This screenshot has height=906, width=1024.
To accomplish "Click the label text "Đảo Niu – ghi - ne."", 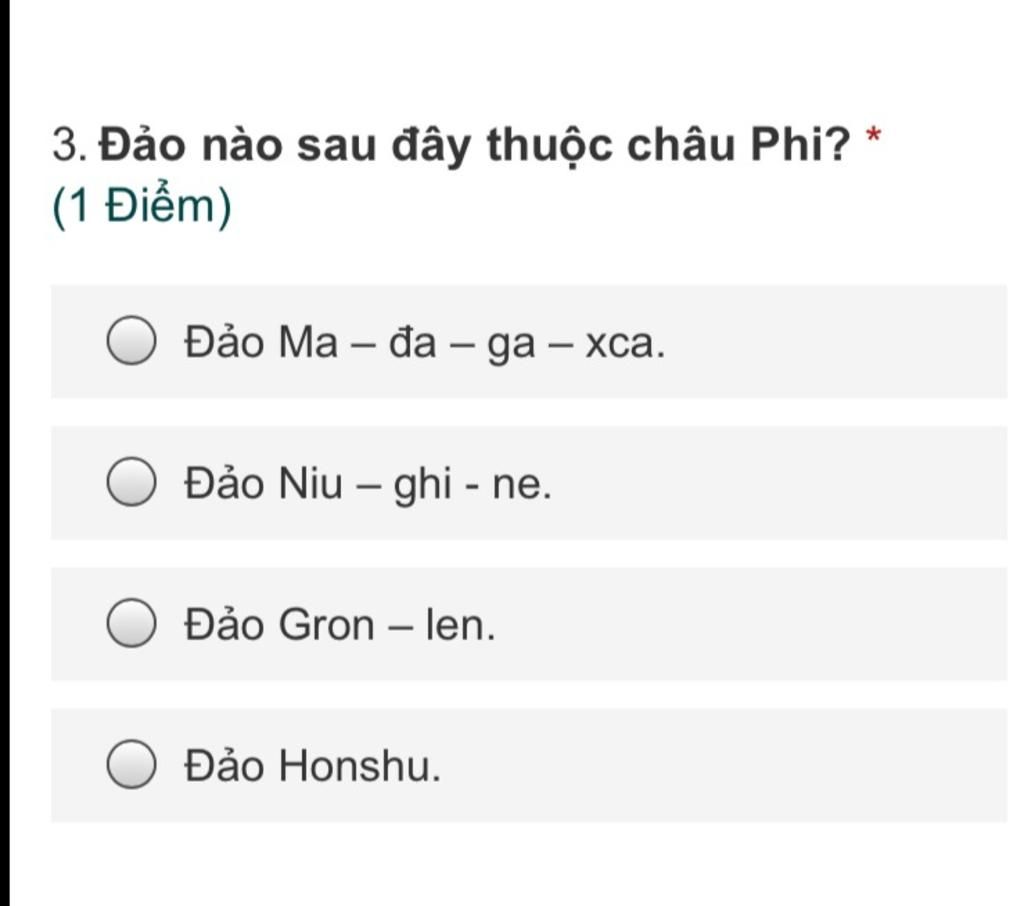I will pos(368,484).
